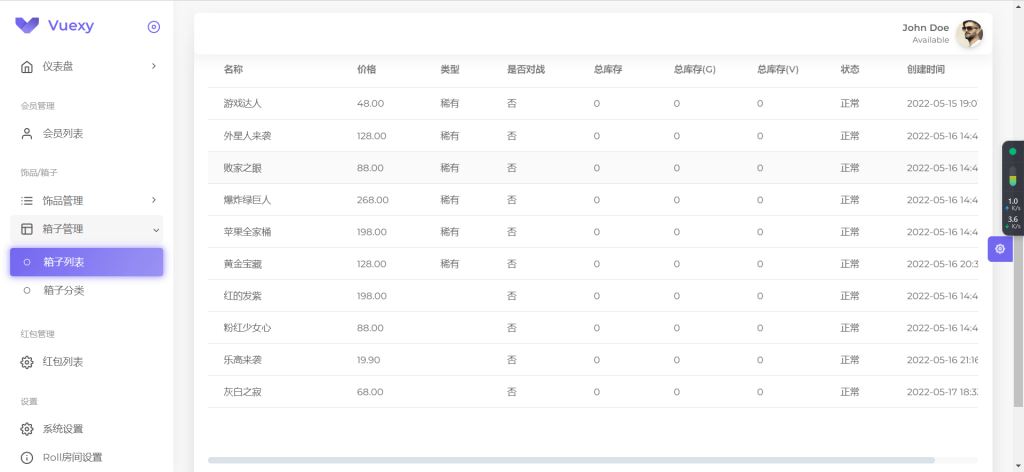Click the Vuexy logo icon
This screenshot has width=1024, height=472.
27,26
